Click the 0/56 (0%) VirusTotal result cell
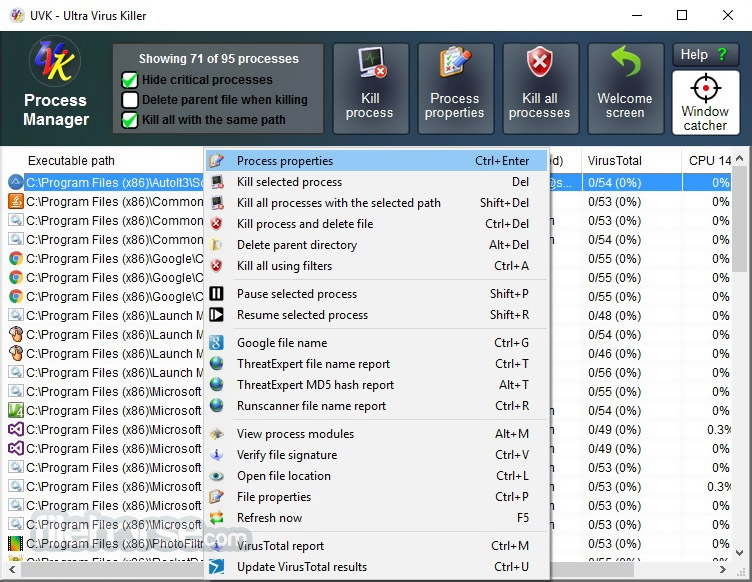Image resolution: width=752 pixels, height=582 pixels. pyautogui.click(x=615, y=373)
